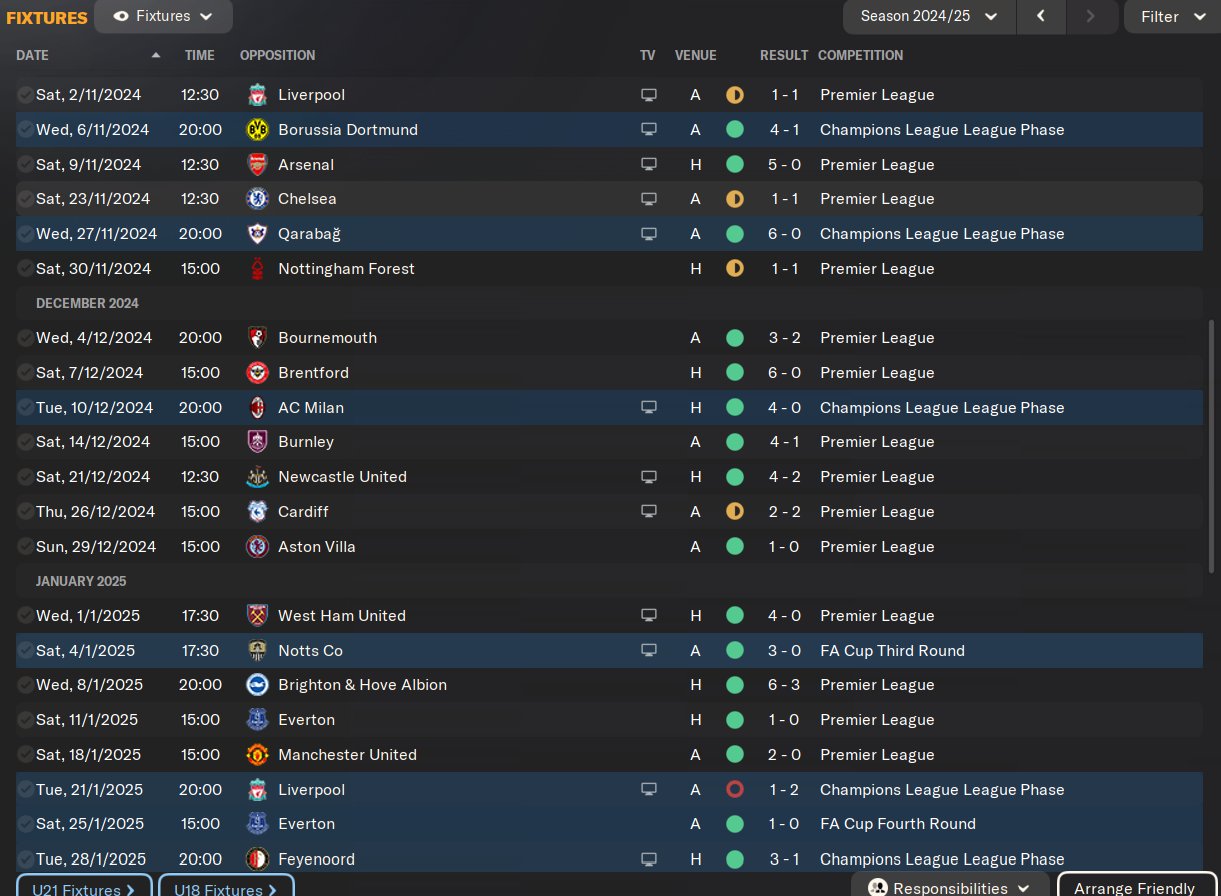Screen dimensions: 1221x896
Task: Click the Borussia Dortmund crest icon
Action: (x=257, y=130)
